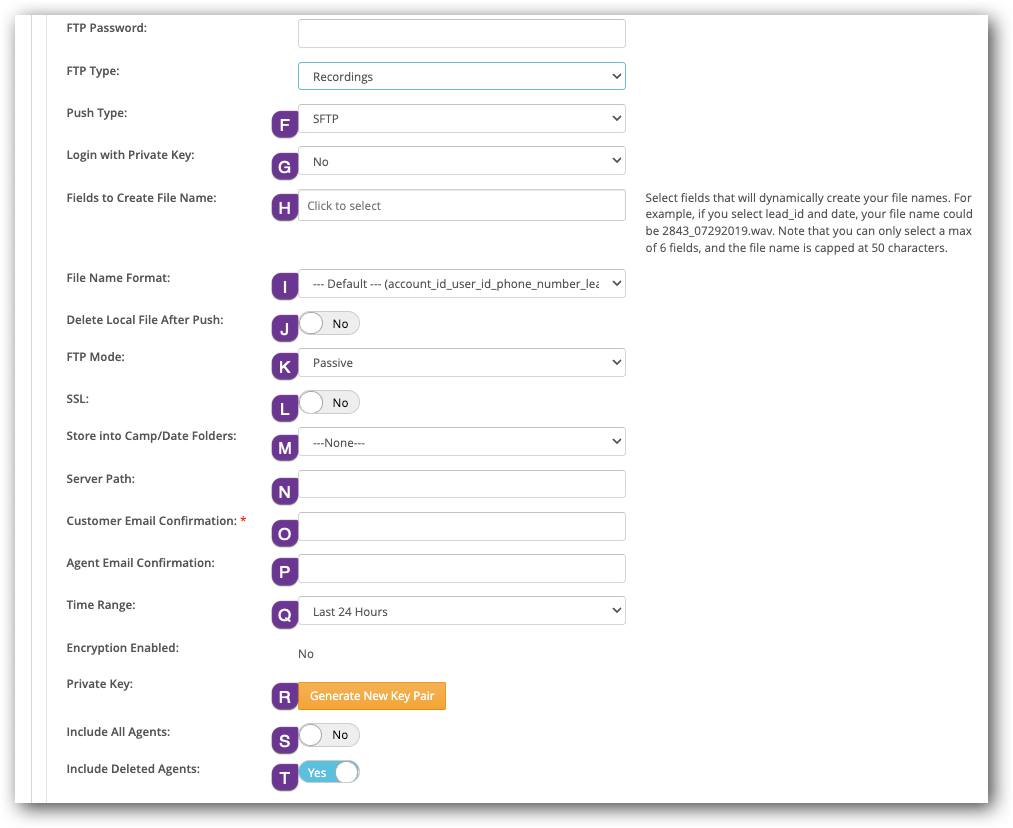Open Store into Camp/Date Folders dropdown
Image resolution: width=1013 pixels, height=828 pixels.
point(461,442)
